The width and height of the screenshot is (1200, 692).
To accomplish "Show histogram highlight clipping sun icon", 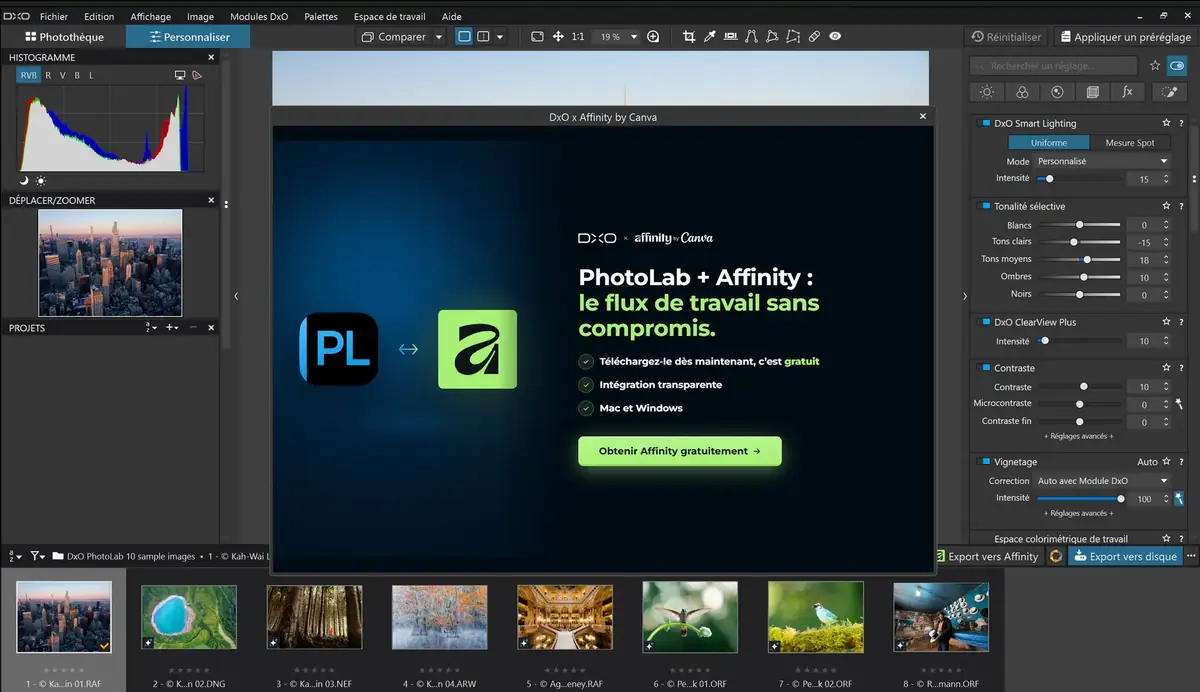I will [41, 181].
